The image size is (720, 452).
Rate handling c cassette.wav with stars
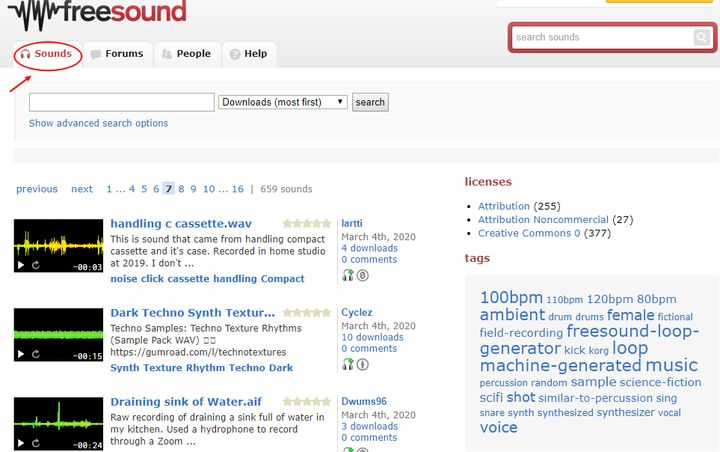coord(306,224)
